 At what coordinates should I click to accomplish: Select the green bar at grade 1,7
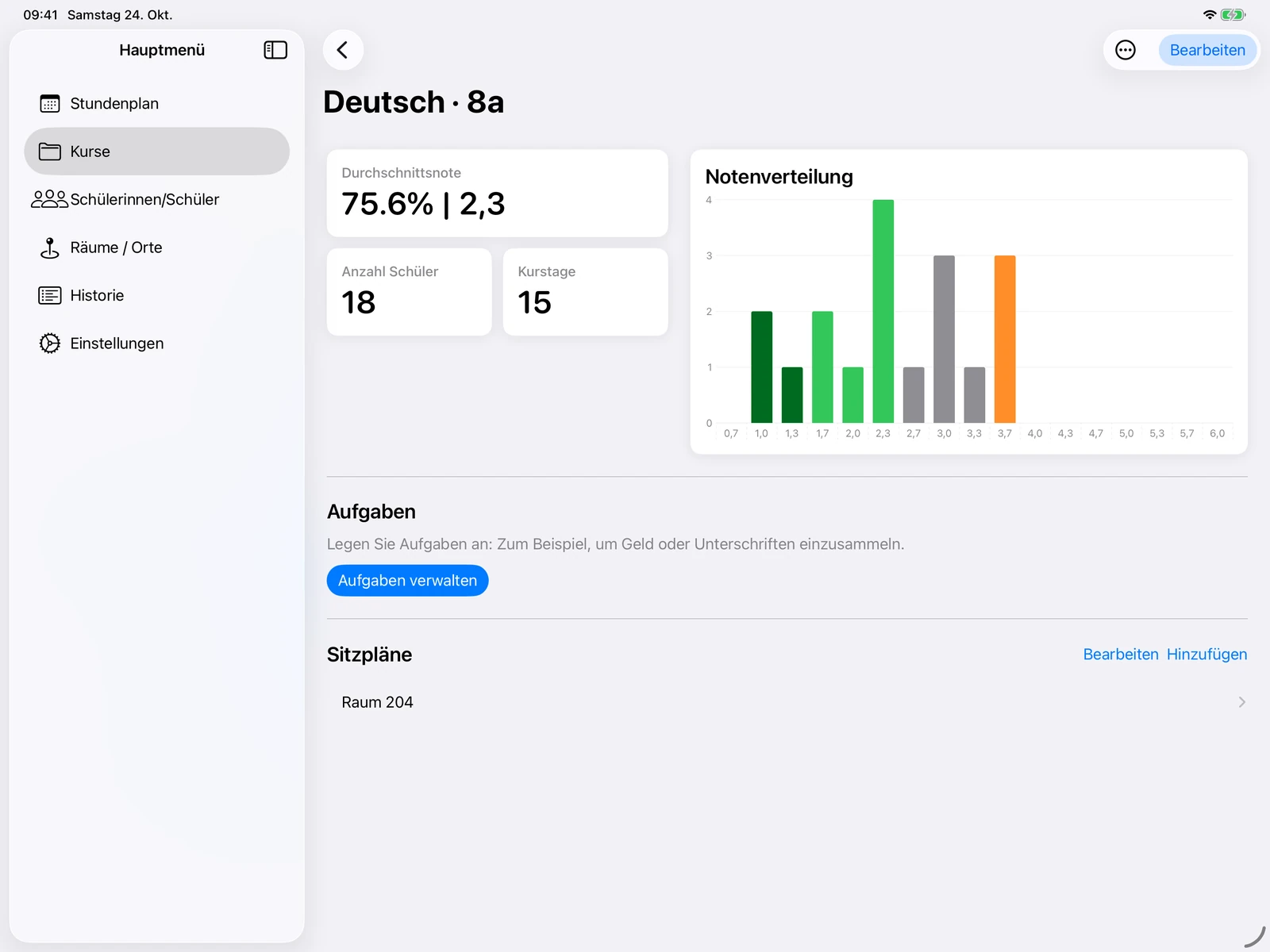[822, 367]
